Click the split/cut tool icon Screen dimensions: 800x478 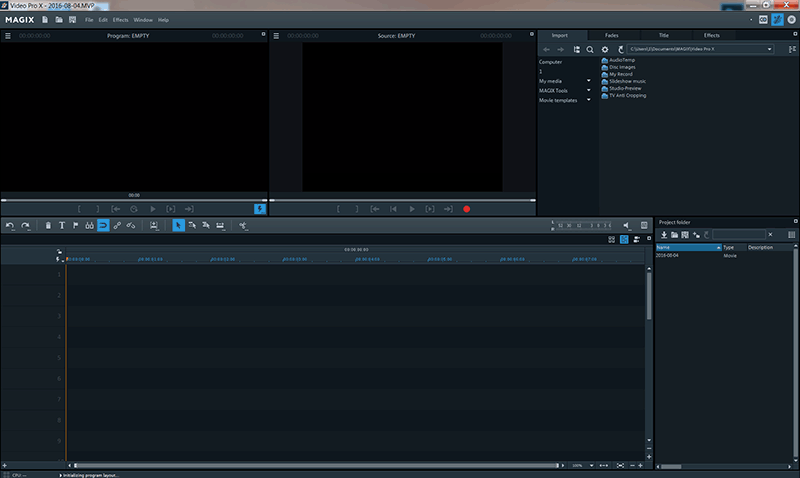click(243, 225)
